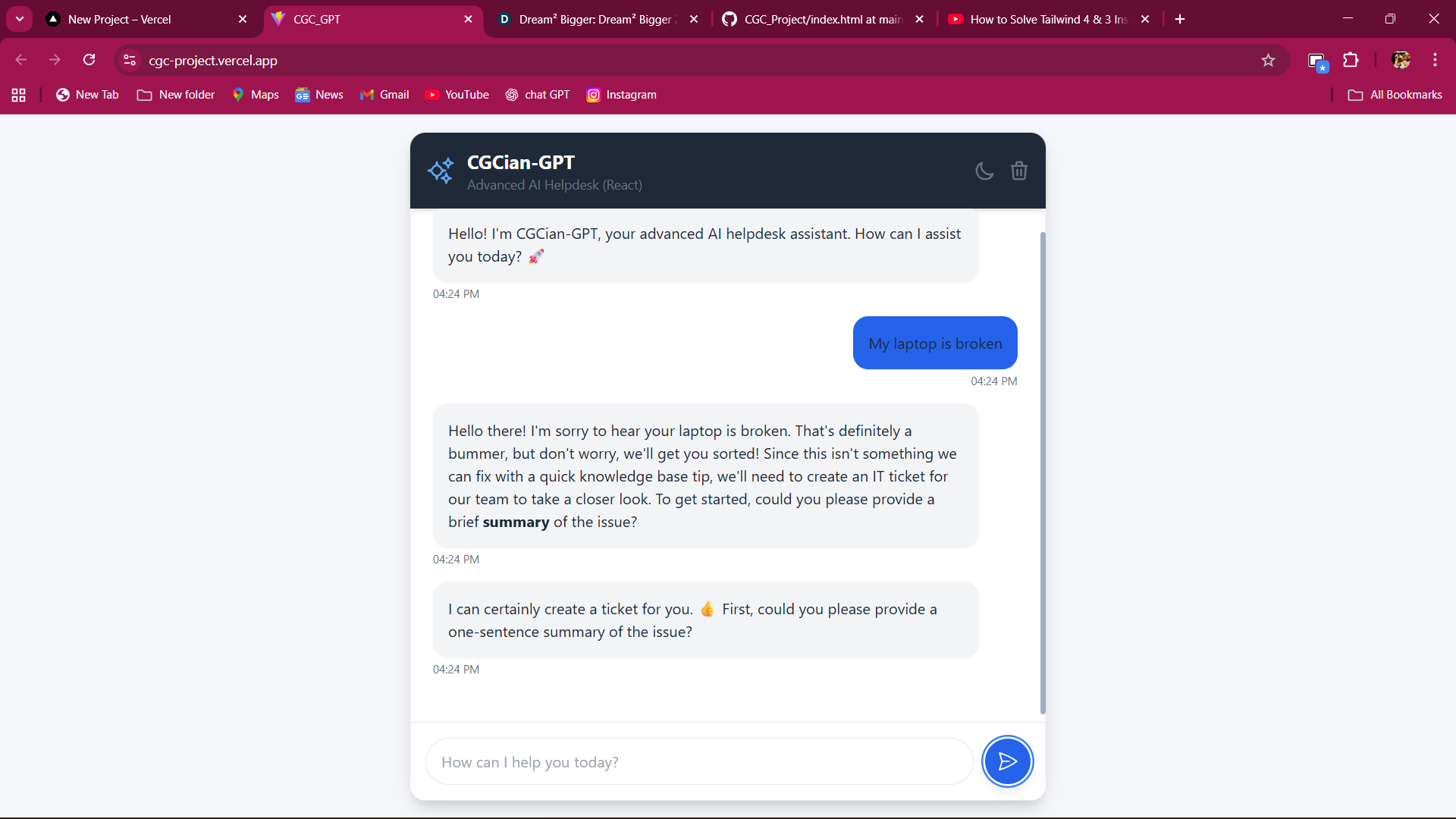Open the YouTube bookmark
The height and width of the screenshot is (819, 1456).
[457, 95]
